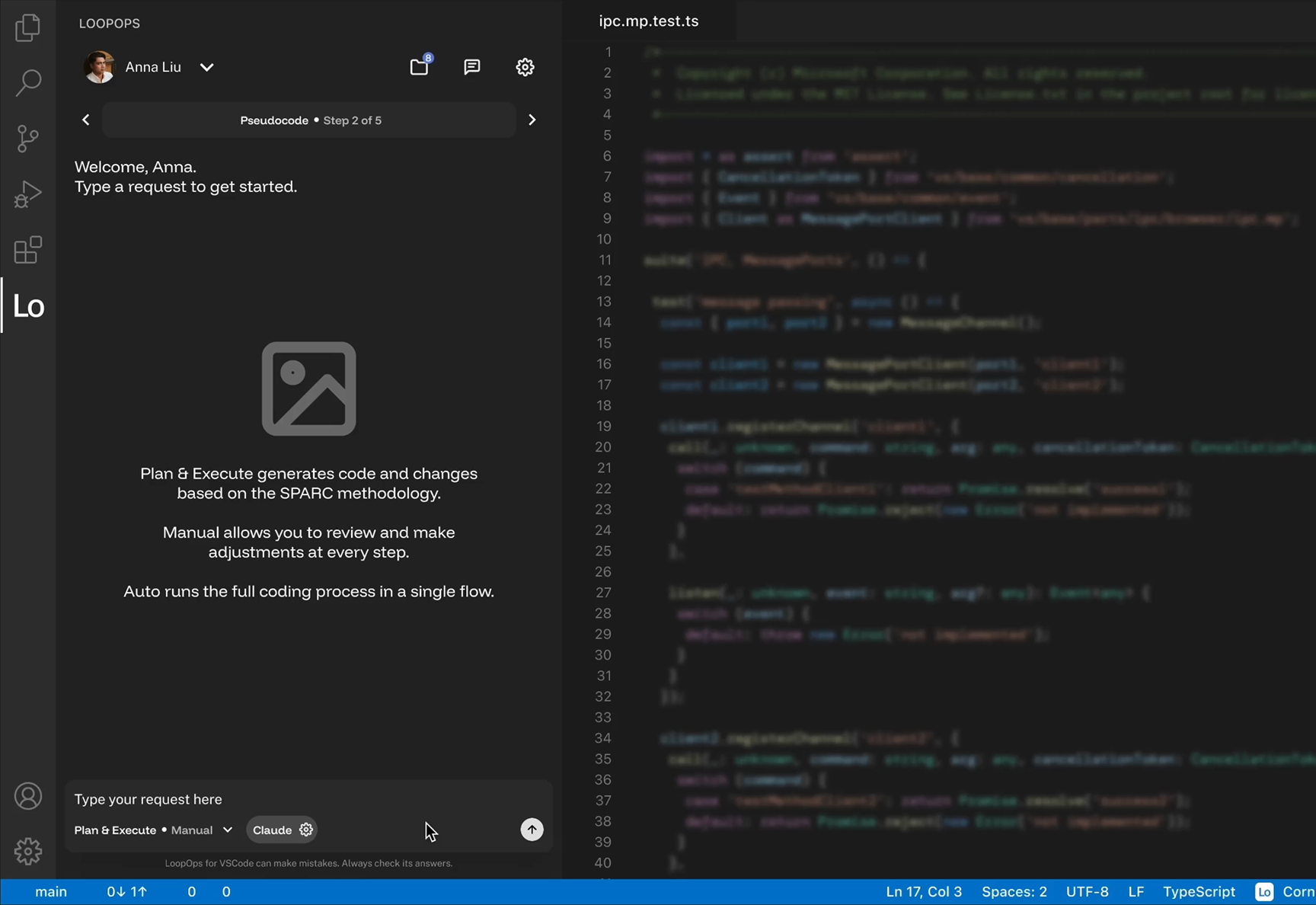
Task: Open the Accounts icon in activity bar
Action: coord(27,796)
